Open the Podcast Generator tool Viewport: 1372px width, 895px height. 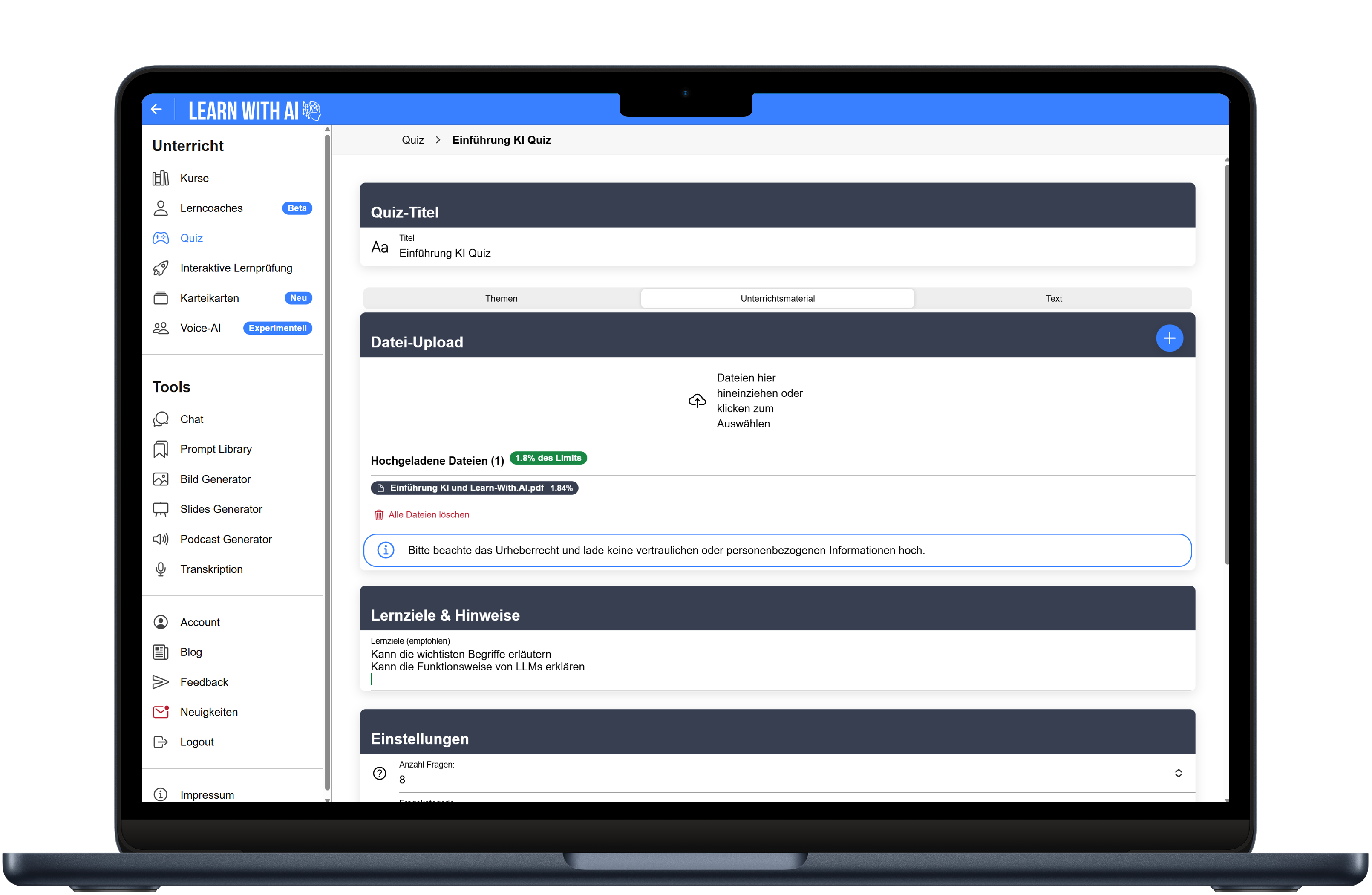pos(225,539)
